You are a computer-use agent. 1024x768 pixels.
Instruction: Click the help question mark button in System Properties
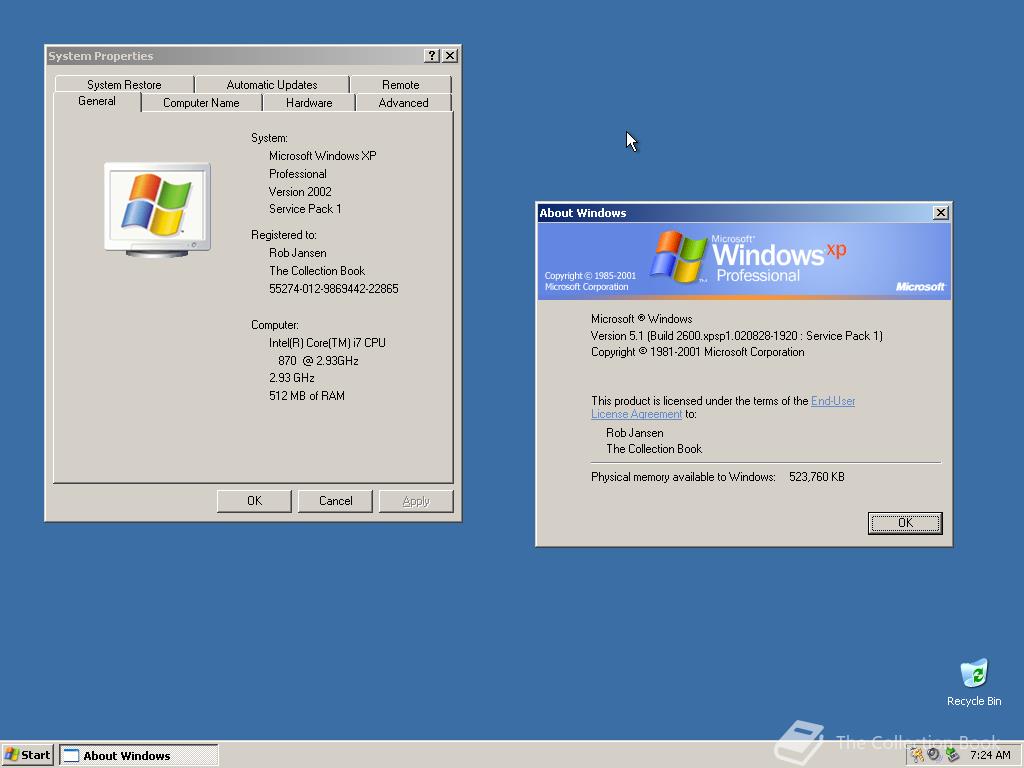pos(432,56)
